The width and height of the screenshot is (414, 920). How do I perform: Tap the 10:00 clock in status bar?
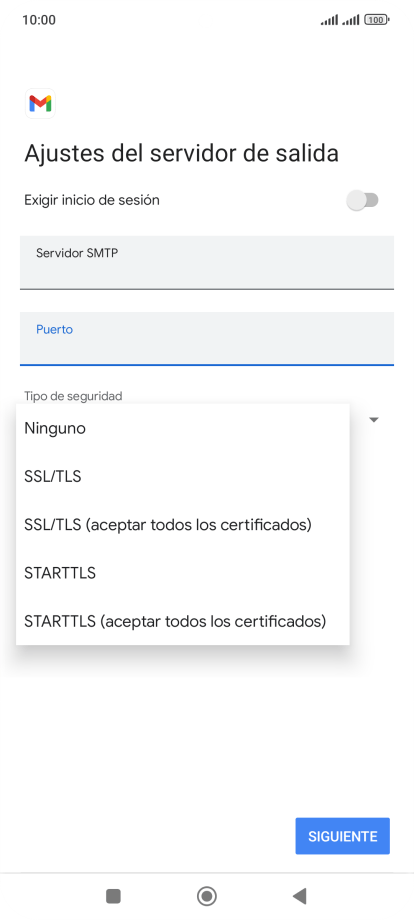pos(39,20)
